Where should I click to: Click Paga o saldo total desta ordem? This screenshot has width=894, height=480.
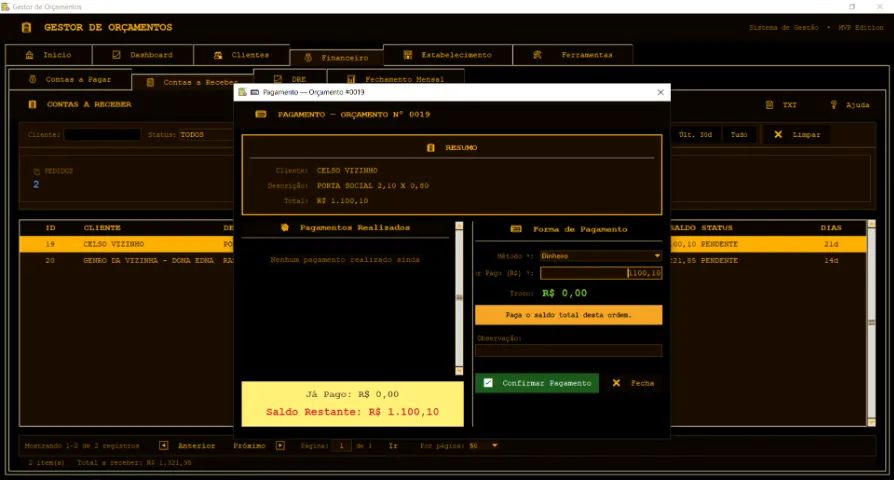[568, 315]
